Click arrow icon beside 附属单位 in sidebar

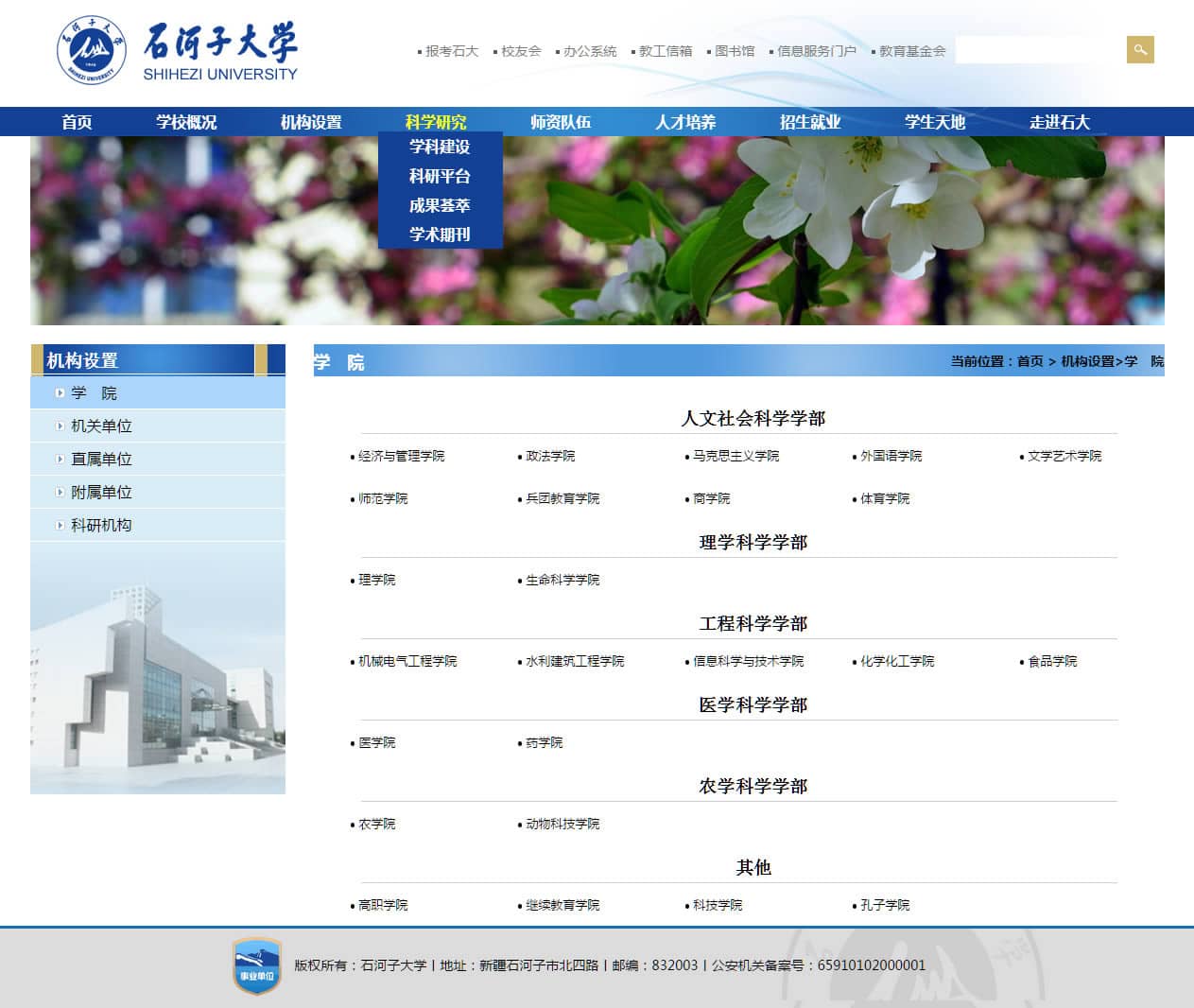coord(60,493)
